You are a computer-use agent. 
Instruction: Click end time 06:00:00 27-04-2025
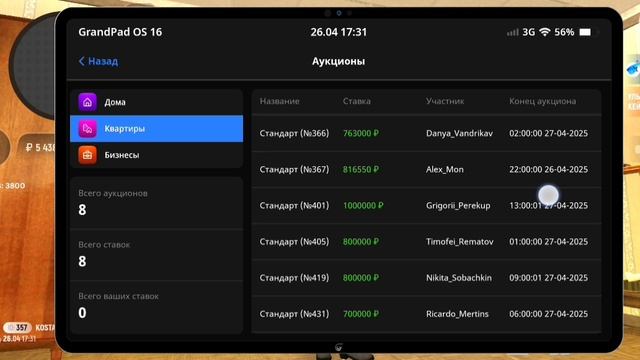click(x=549, y=314)
